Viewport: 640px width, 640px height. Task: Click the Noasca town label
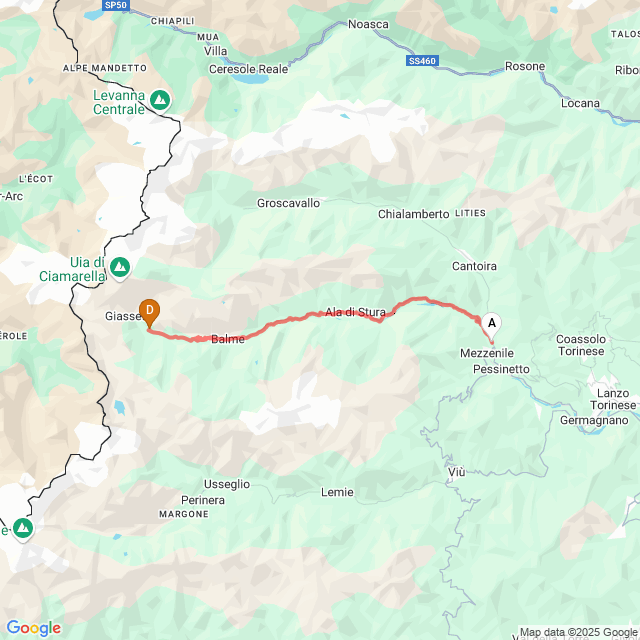coord(368,24)
